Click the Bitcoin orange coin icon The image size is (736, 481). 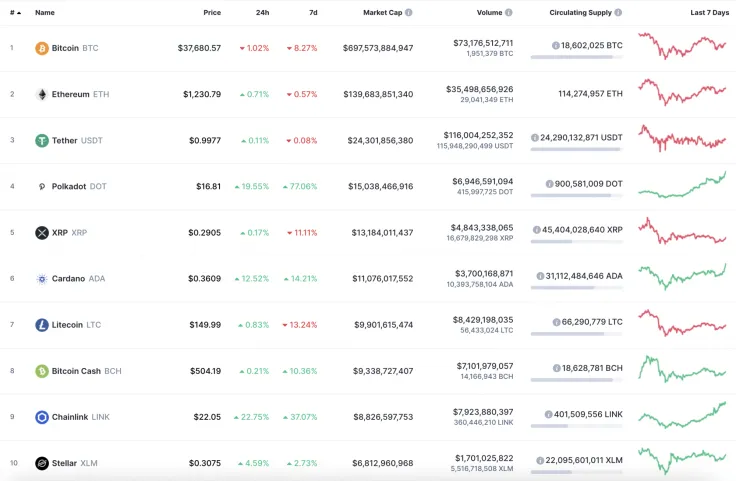pos(42,48)
